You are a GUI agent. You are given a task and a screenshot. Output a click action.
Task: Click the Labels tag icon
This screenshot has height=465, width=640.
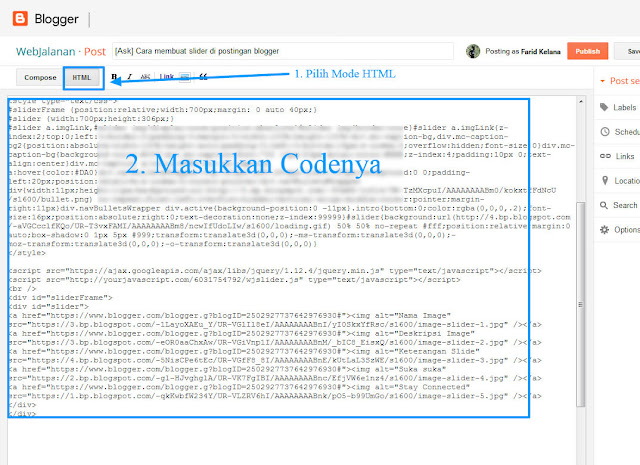(604, 107)
